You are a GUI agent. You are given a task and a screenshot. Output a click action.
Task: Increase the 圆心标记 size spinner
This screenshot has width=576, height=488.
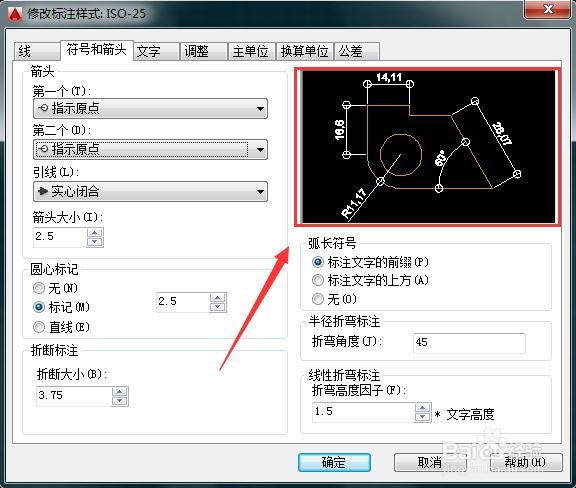(218, 298)
